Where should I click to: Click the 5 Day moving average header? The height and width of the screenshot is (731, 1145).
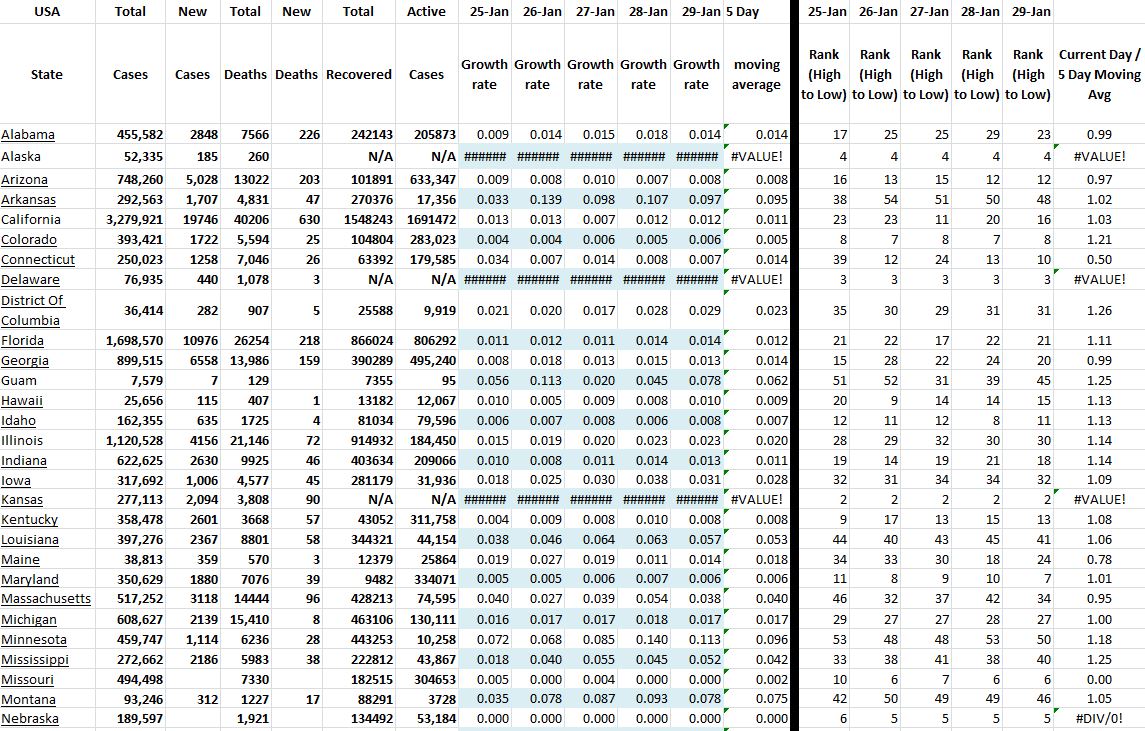(x=756, y=75)
